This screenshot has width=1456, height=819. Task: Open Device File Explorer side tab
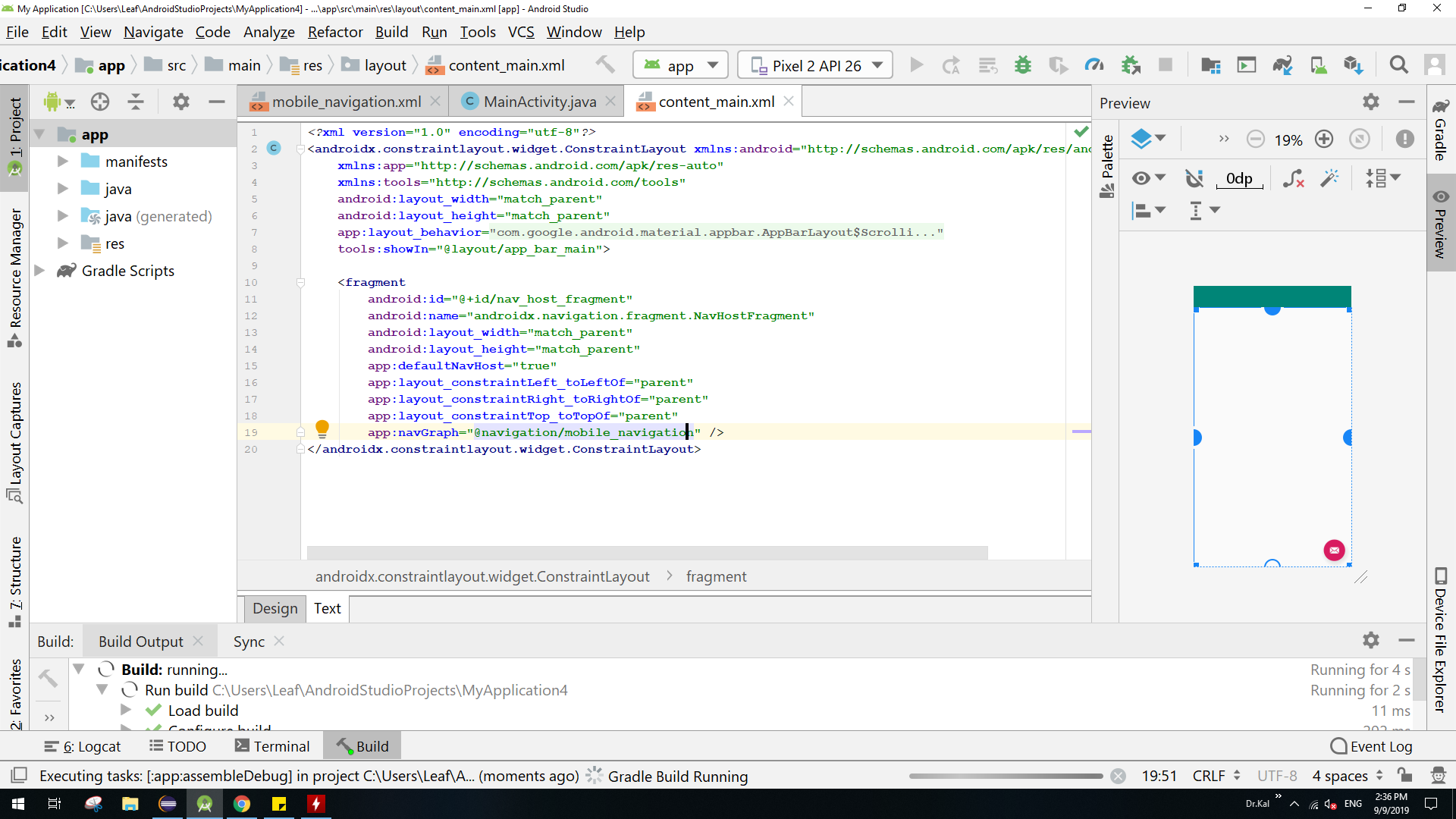[x=1440, y=641]
